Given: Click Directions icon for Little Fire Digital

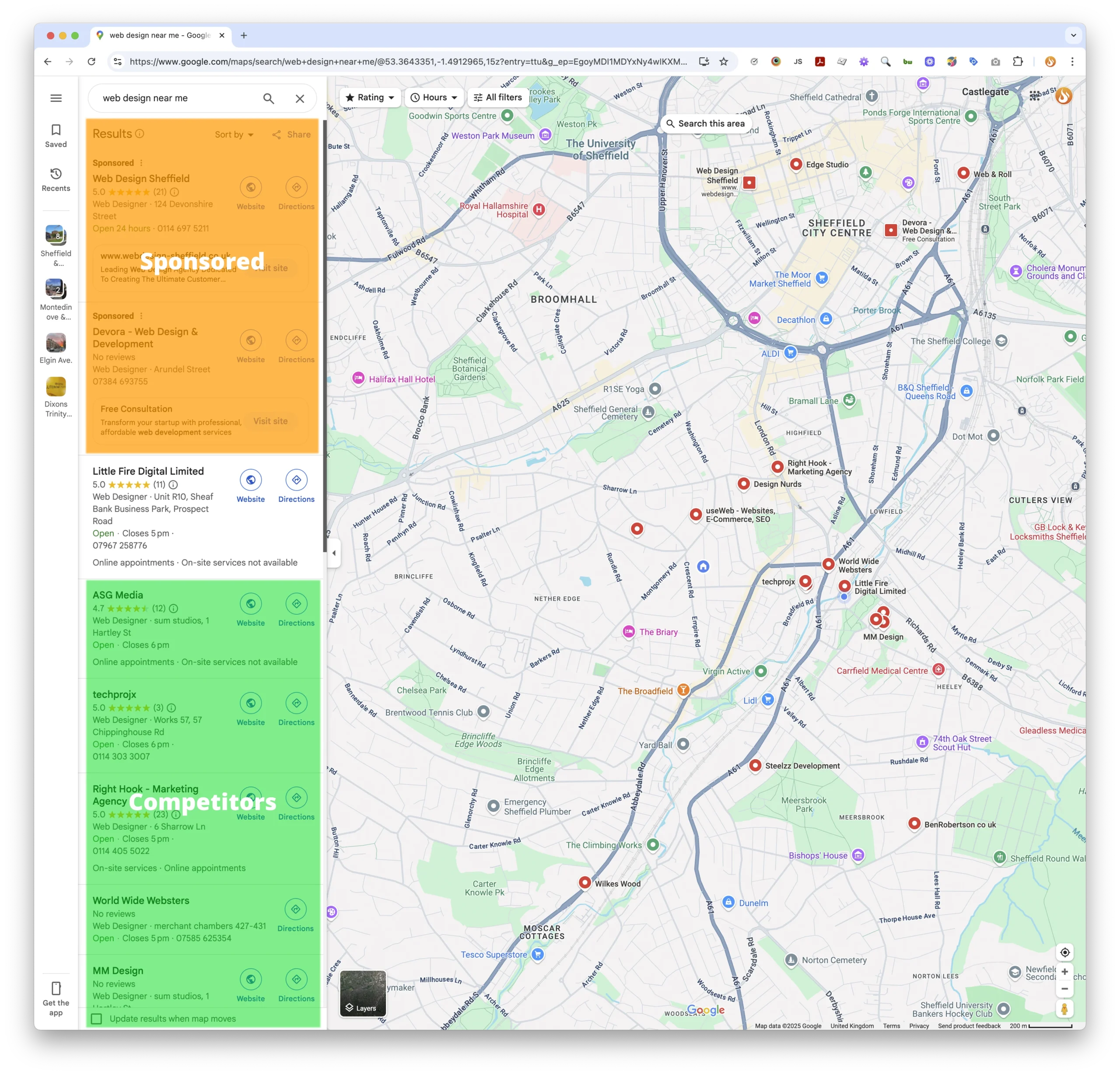Looking at the screenshot, I should (x=297, y=480).
